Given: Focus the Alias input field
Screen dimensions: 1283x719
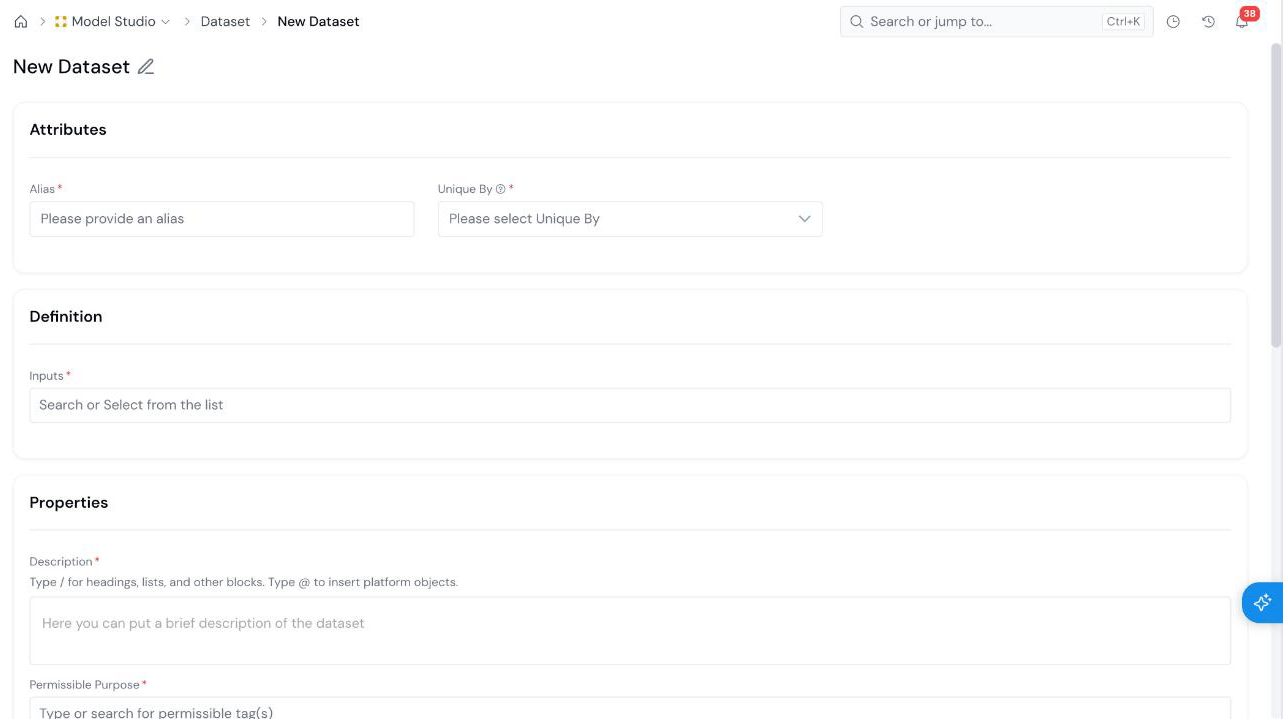Looking at the screenshot, I should 222,219.
